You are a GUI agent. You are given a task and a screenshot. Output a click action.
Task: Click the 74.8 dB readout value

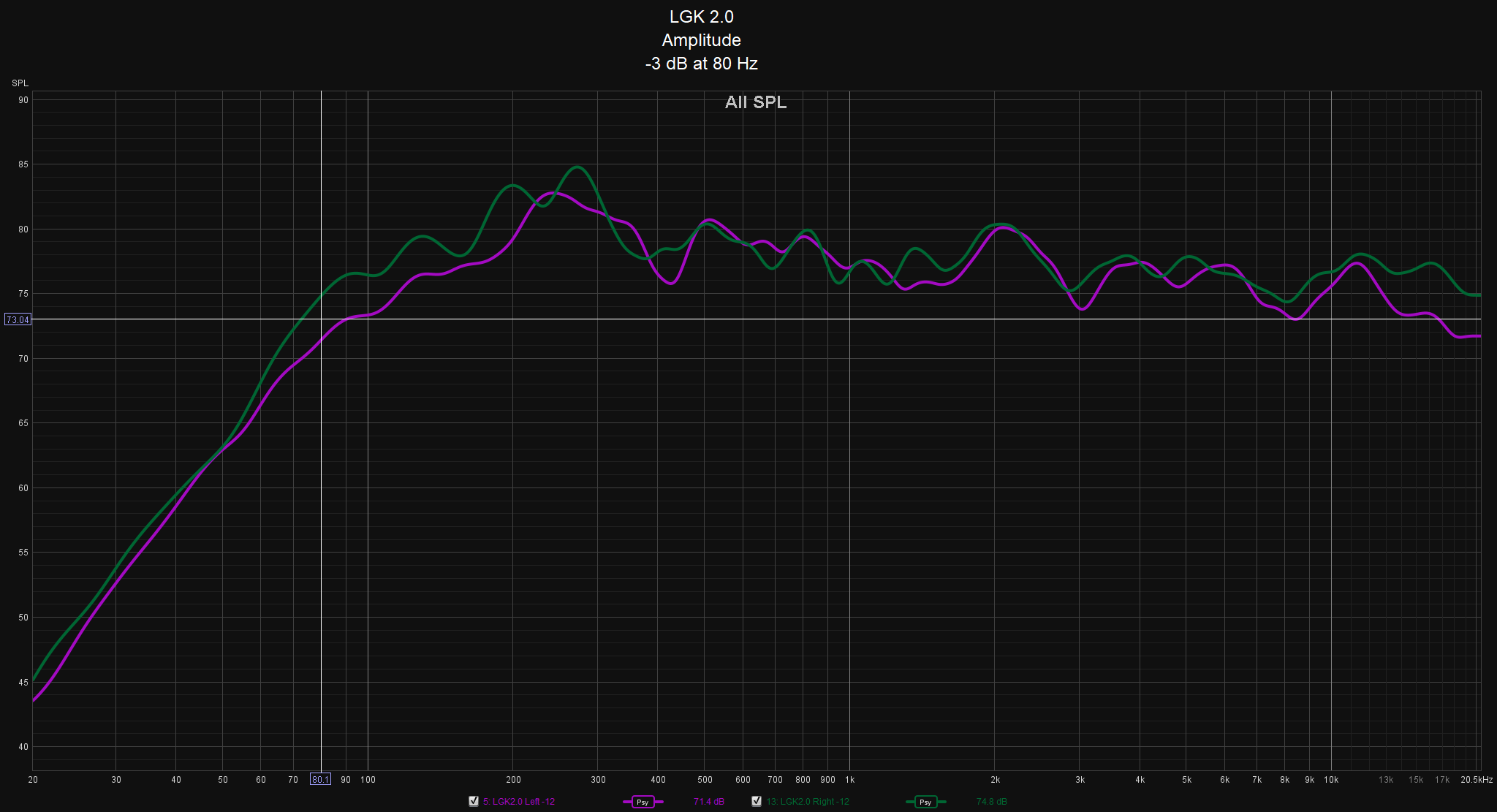pos(992,802)
